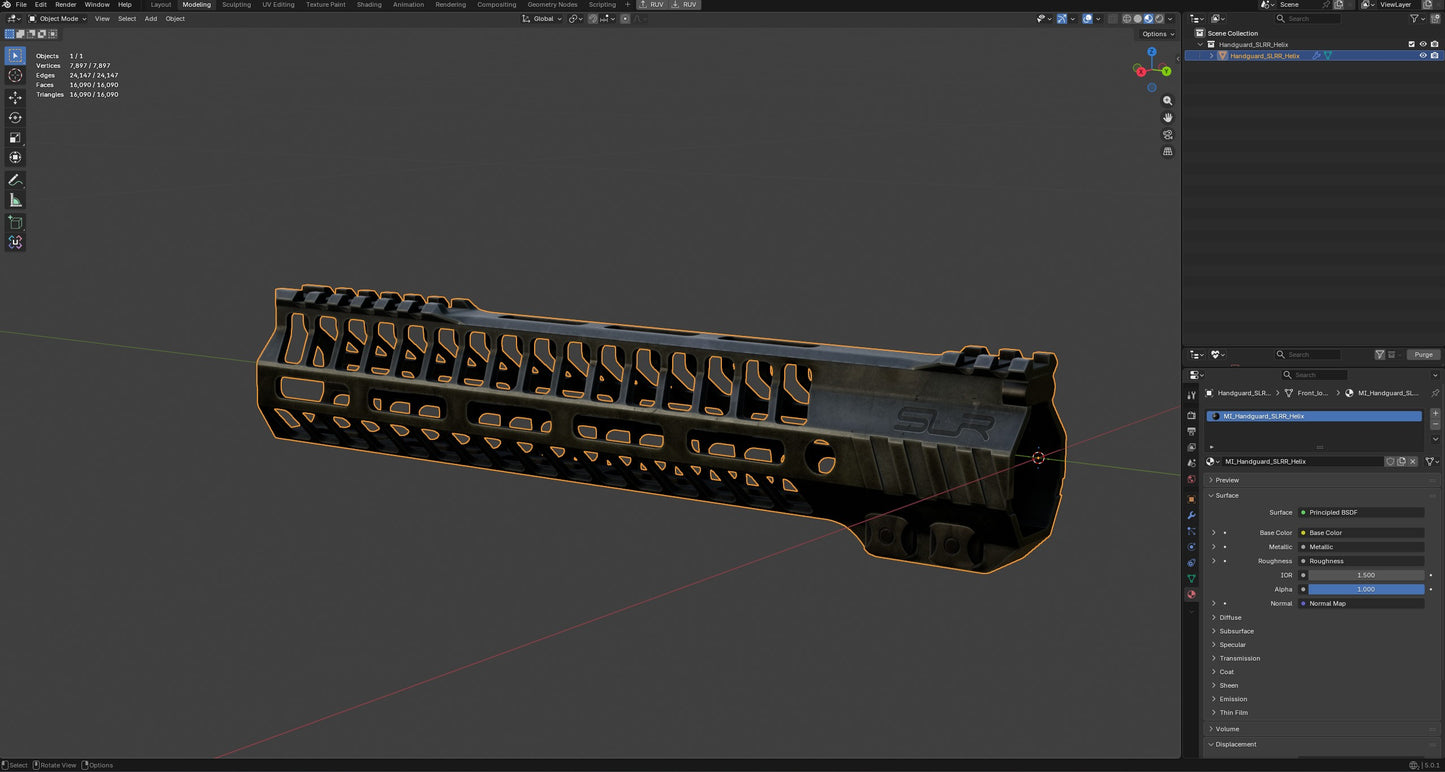Open viewport Options dropdown
The image size is (1445, 772).
pyautogui.click(x=1158, y=34)
